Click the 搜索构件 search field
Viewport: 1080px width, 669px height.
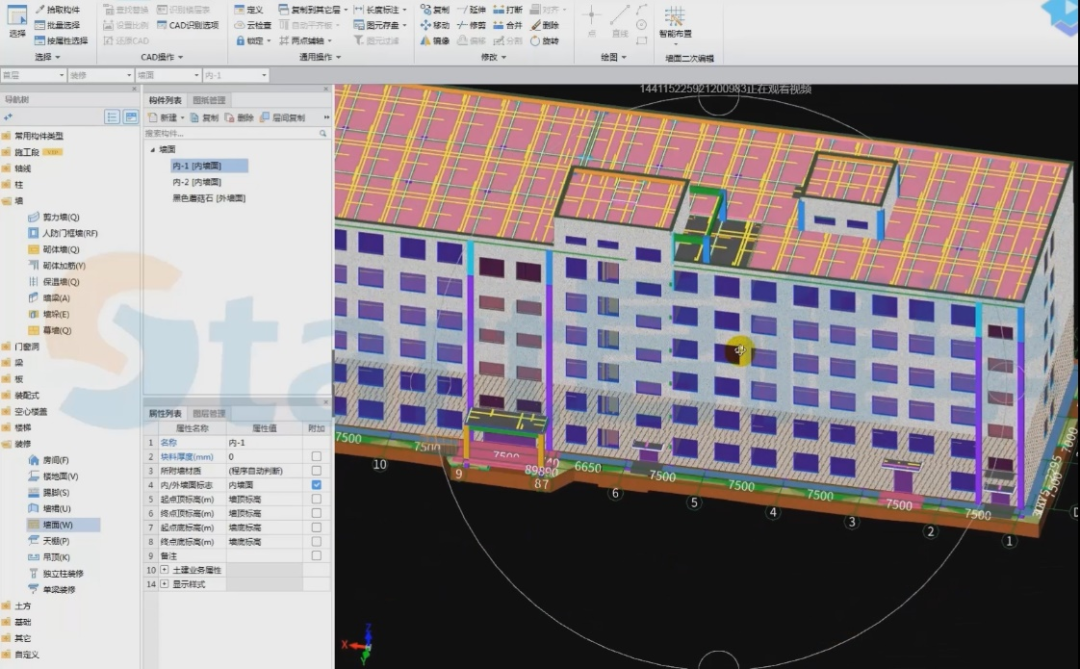tap(237, 134)
